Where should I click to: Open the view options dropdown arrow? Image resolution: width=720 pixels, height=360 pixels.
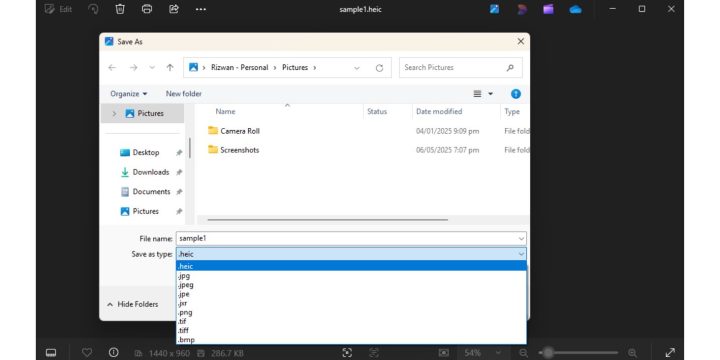tap(490, 94)
